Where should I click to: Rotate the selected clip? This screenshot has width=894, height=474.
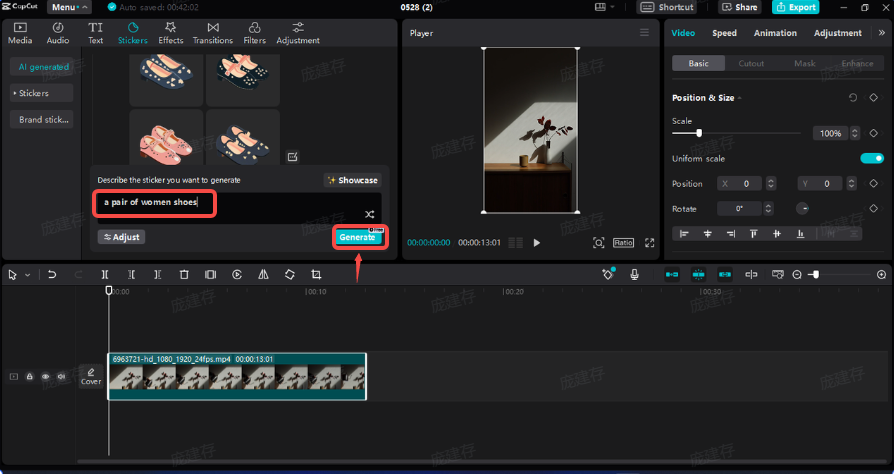coord(290,275)
